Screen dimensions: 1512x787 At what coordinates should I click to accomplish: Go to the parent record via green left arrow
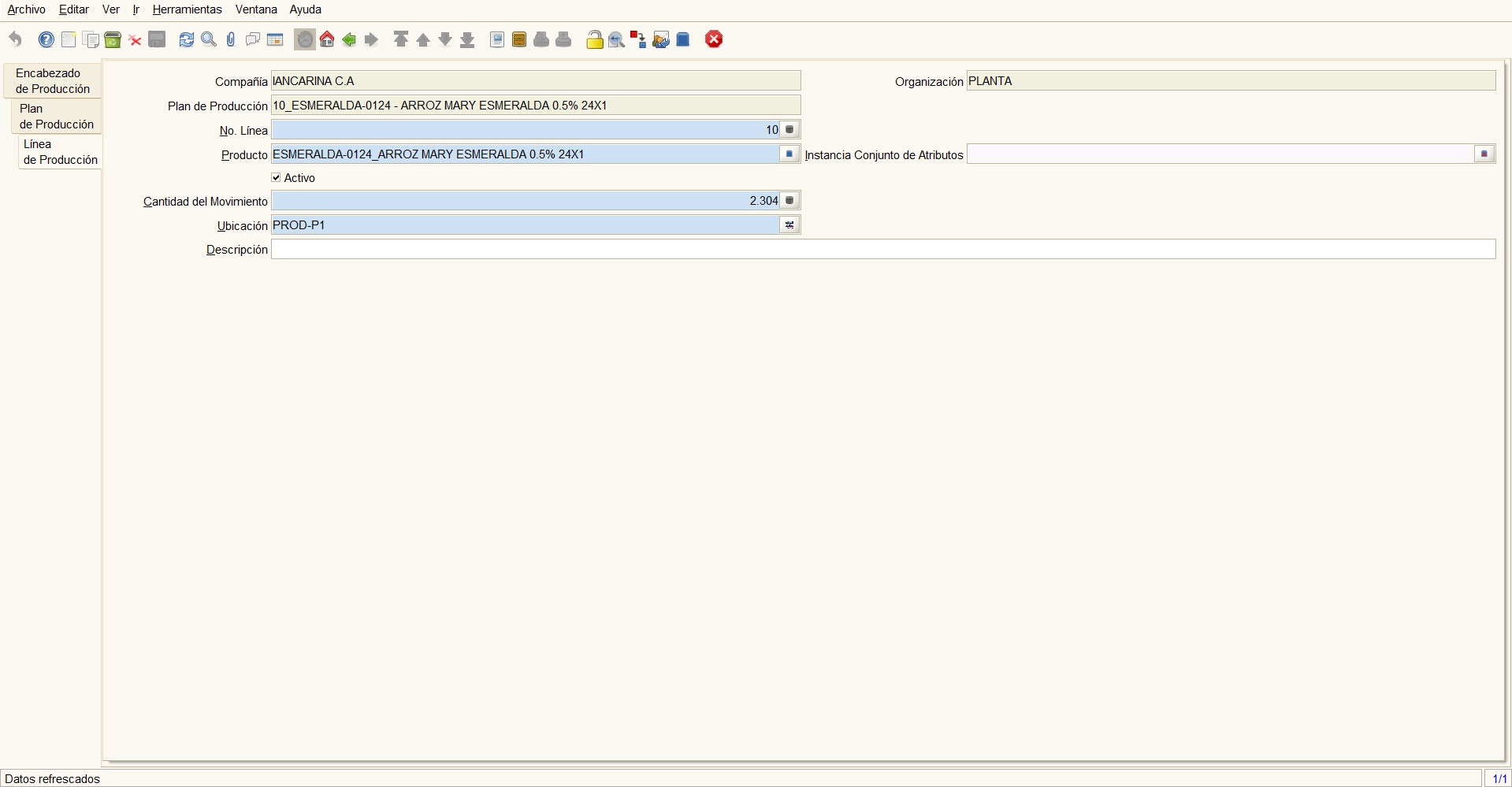click(349, 39)
